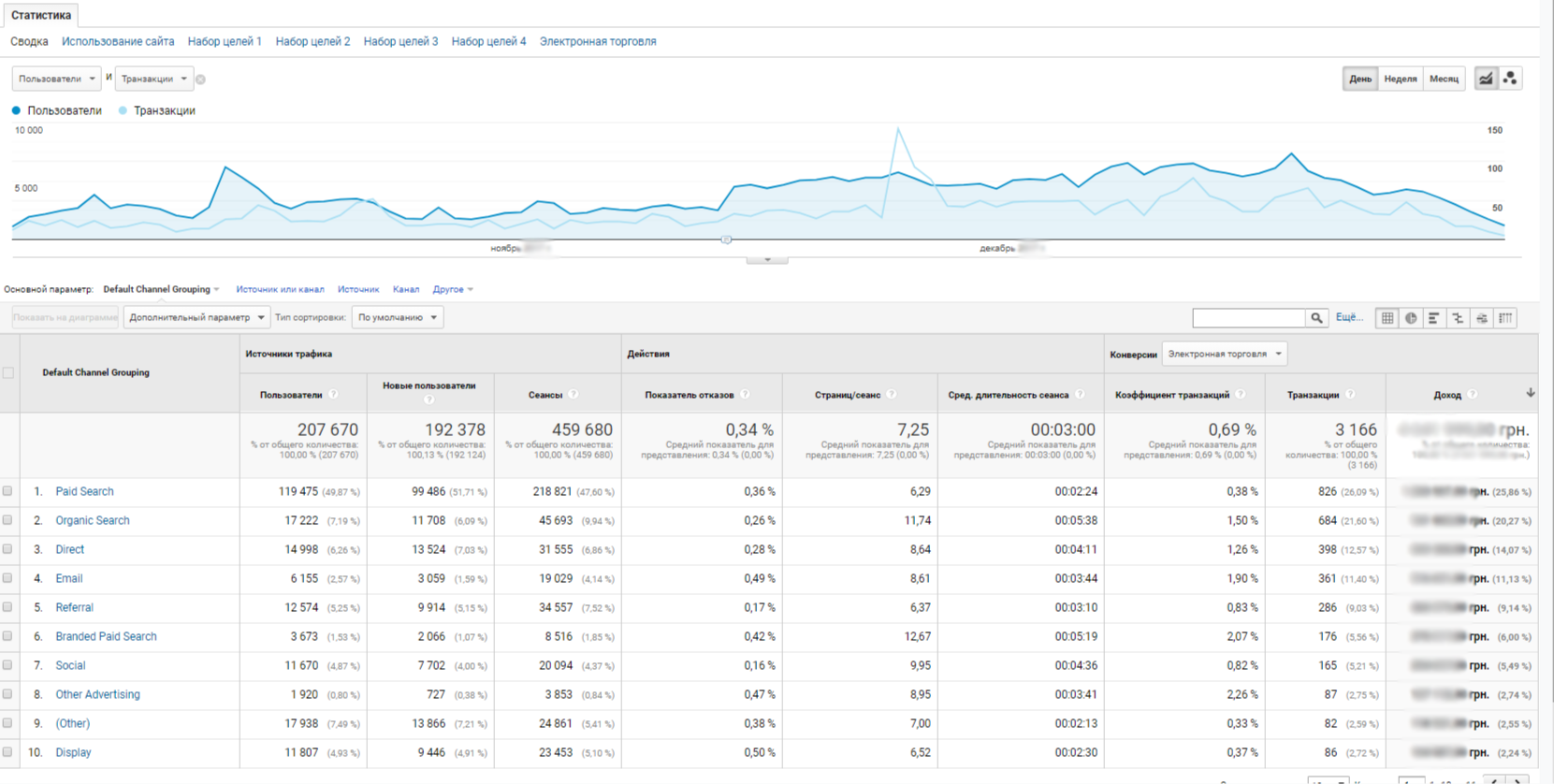
Task: Switch chart to motion chart view
Action: click(x=1510, y=79)
